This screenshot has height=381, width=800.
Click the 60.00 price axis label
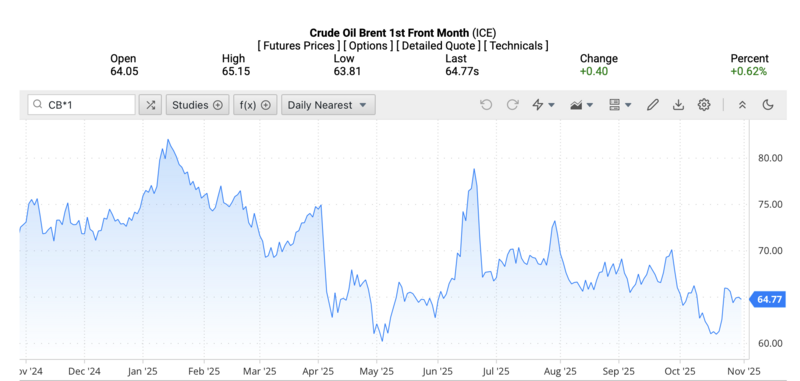click(770, 343)
